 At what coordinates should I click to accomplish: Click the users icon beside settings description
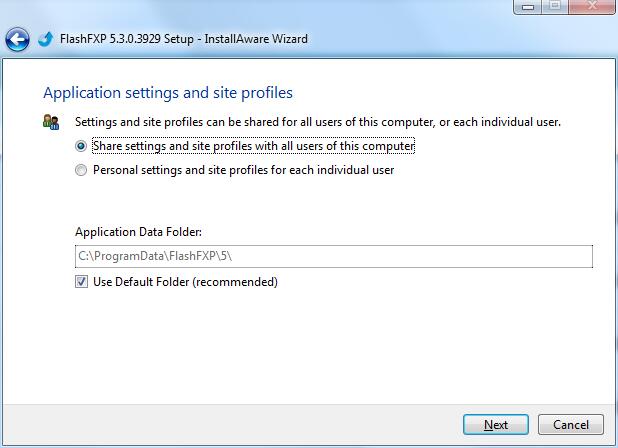point(51,122)
